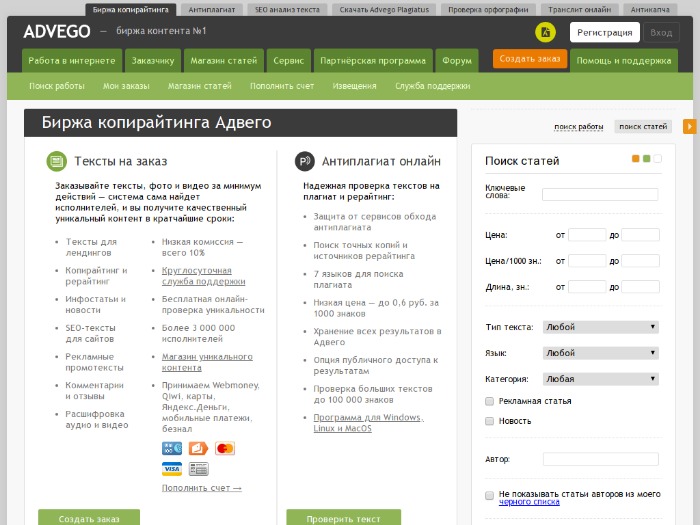Open the Партнёрская программа menu
The image size is (700, 525).
(x=373, y=61)
